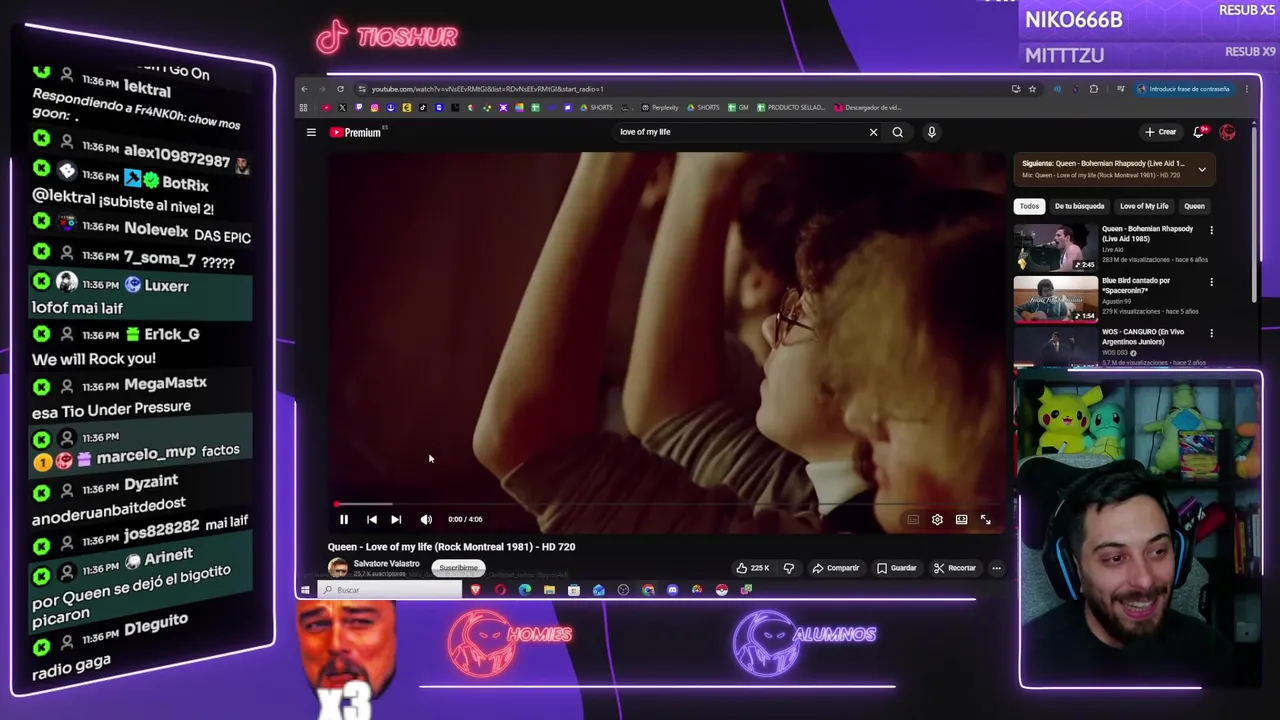Clear the search text with X
1280x720 pixels.
pos(873,132)
